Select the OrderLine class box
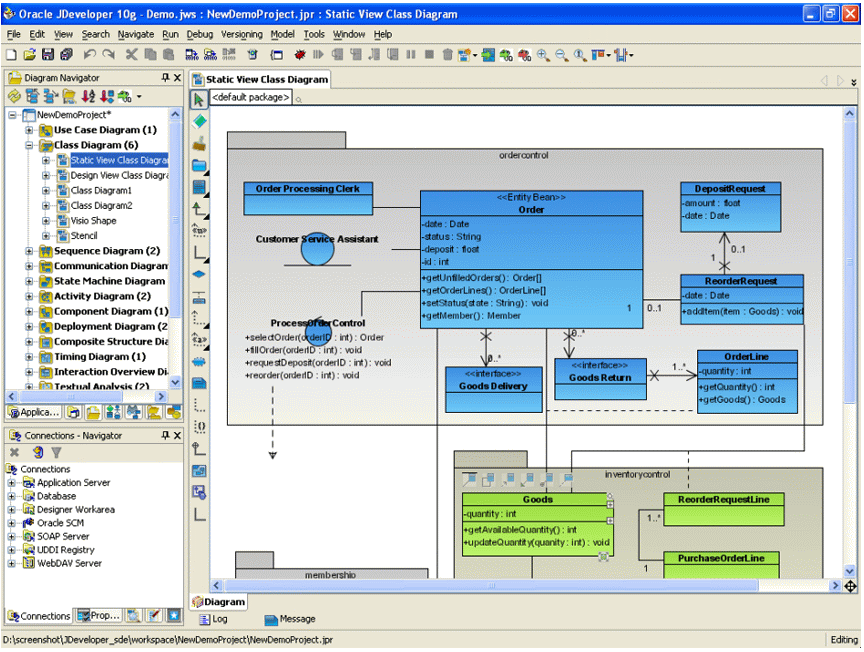The height and width of the screenshot is (652, 864). 747,382
